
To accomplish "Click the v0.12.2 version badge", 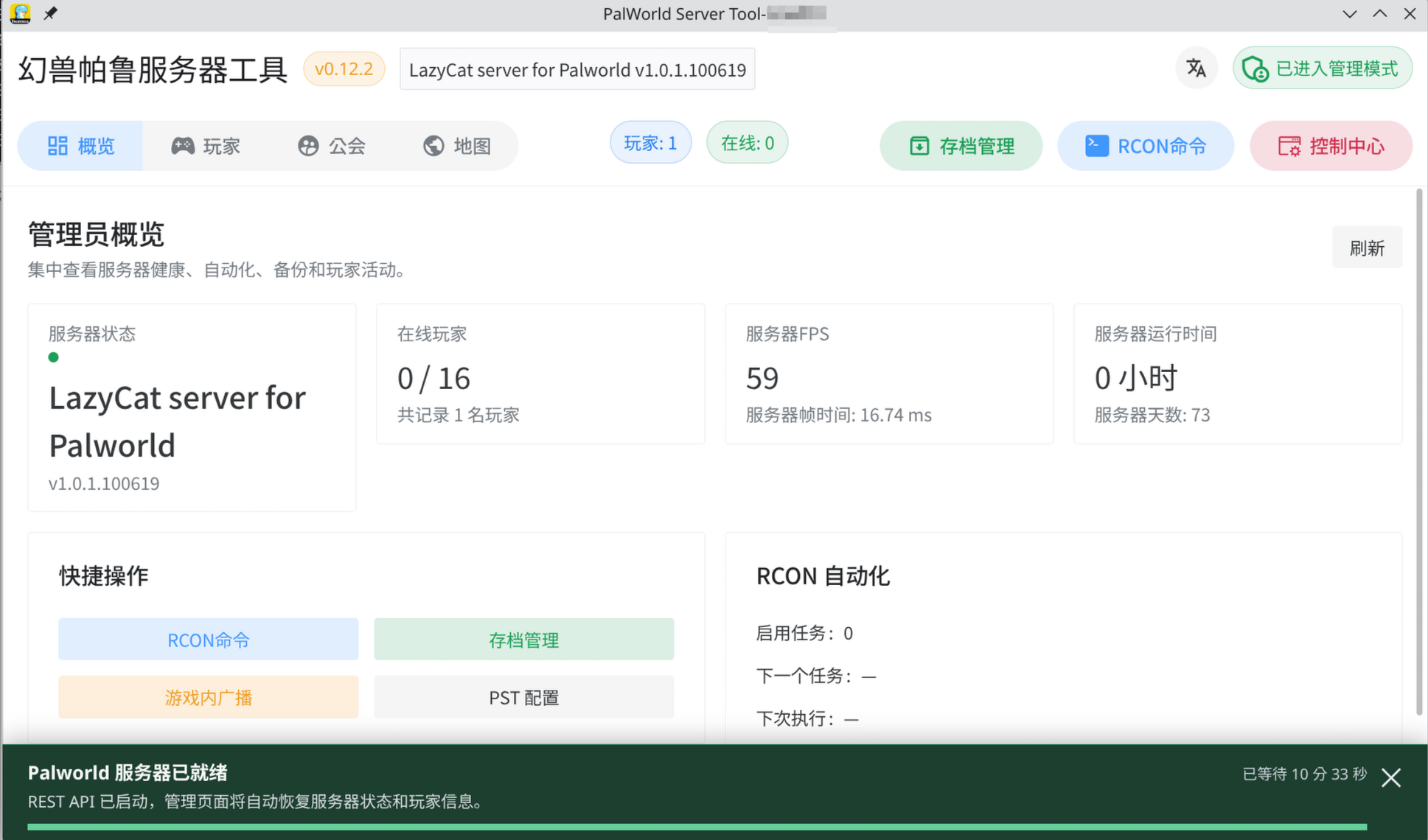I will point(344,69).
